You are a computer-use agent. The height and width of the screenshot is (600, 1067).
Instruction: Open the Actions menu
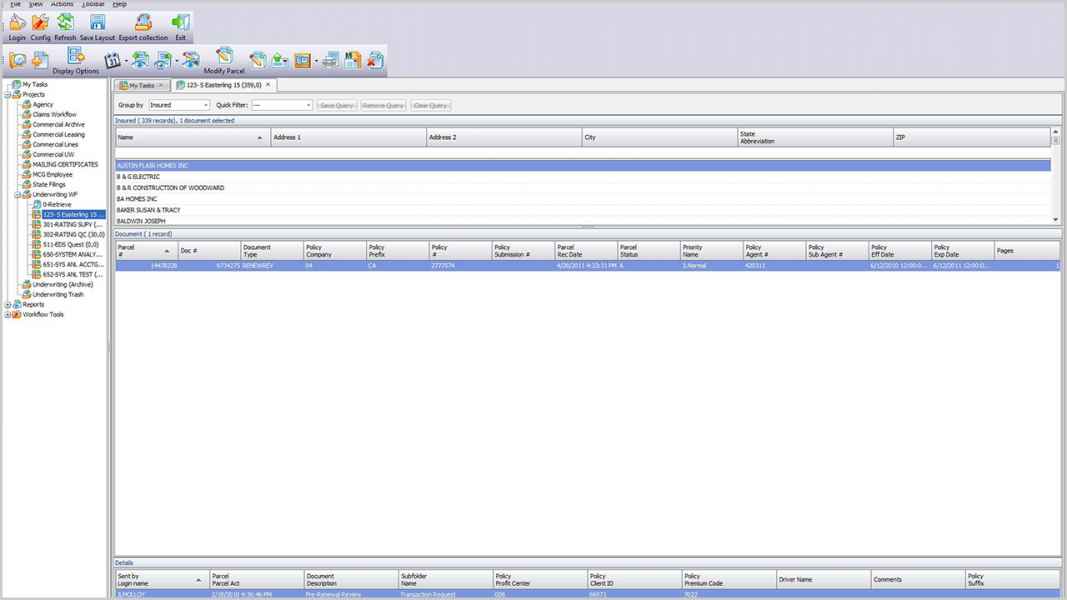pyautogui.click(x=62, y=4)
